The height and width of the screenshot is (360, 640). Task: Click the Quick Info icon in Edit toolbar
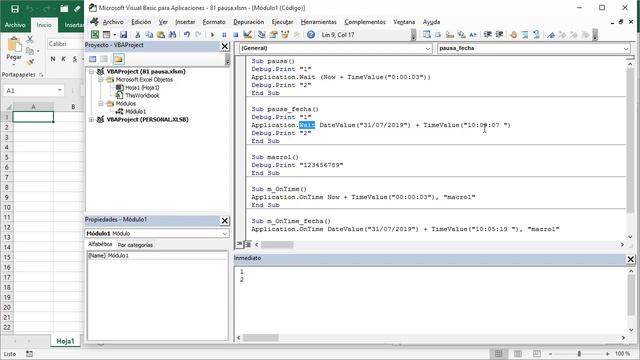450,35
